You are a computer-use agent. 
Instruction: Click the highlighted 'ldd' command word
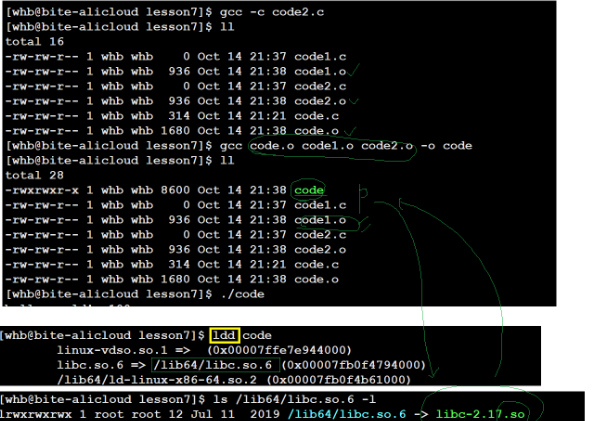224,335
